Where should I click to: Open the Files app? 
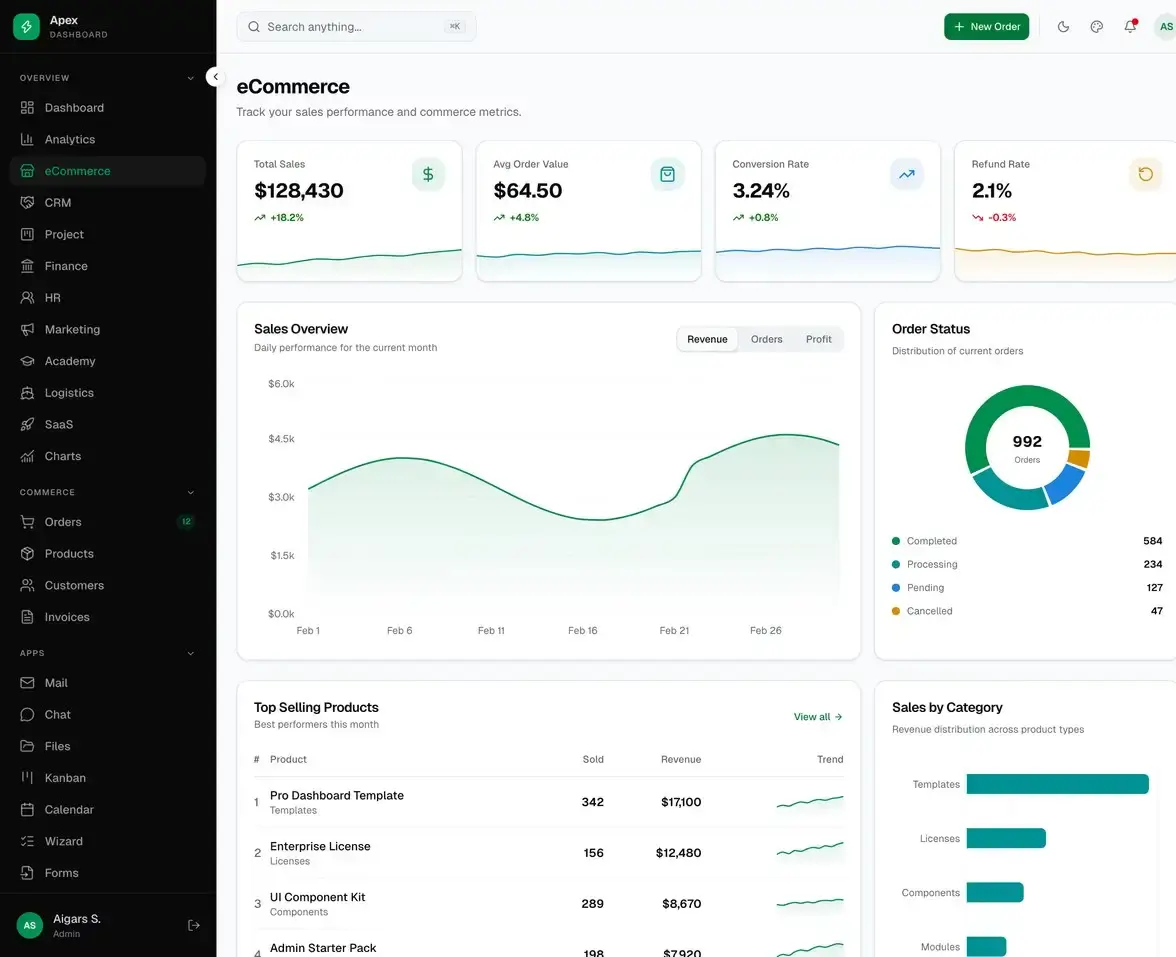click(107, 746)
